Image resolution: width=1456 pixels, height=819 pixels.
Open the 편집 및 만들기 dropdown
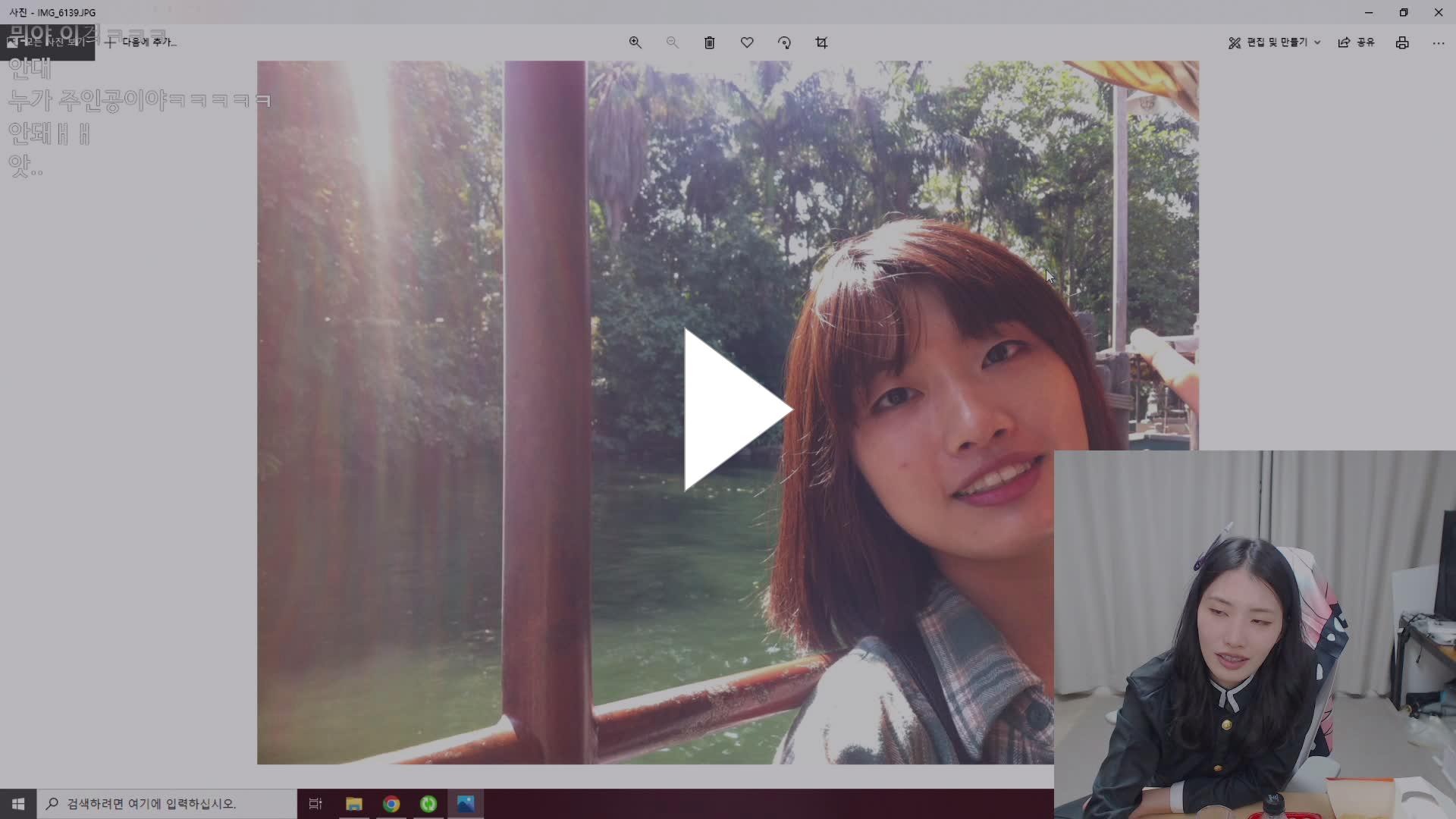coord(1272,42)
